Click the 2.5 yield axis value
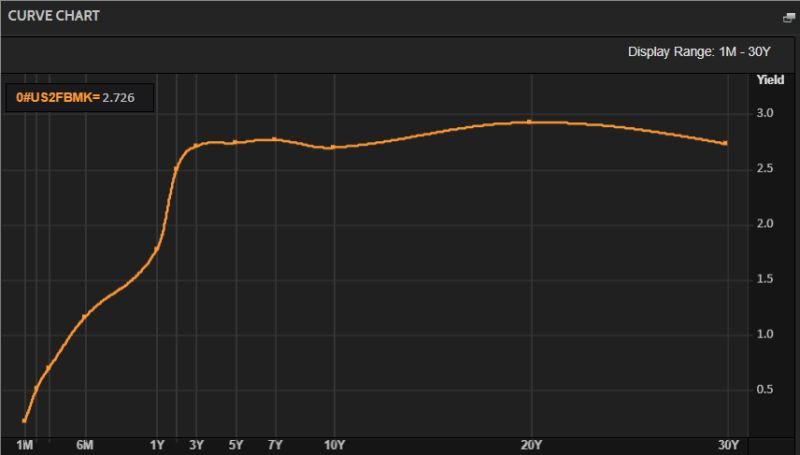 (765, 168)
